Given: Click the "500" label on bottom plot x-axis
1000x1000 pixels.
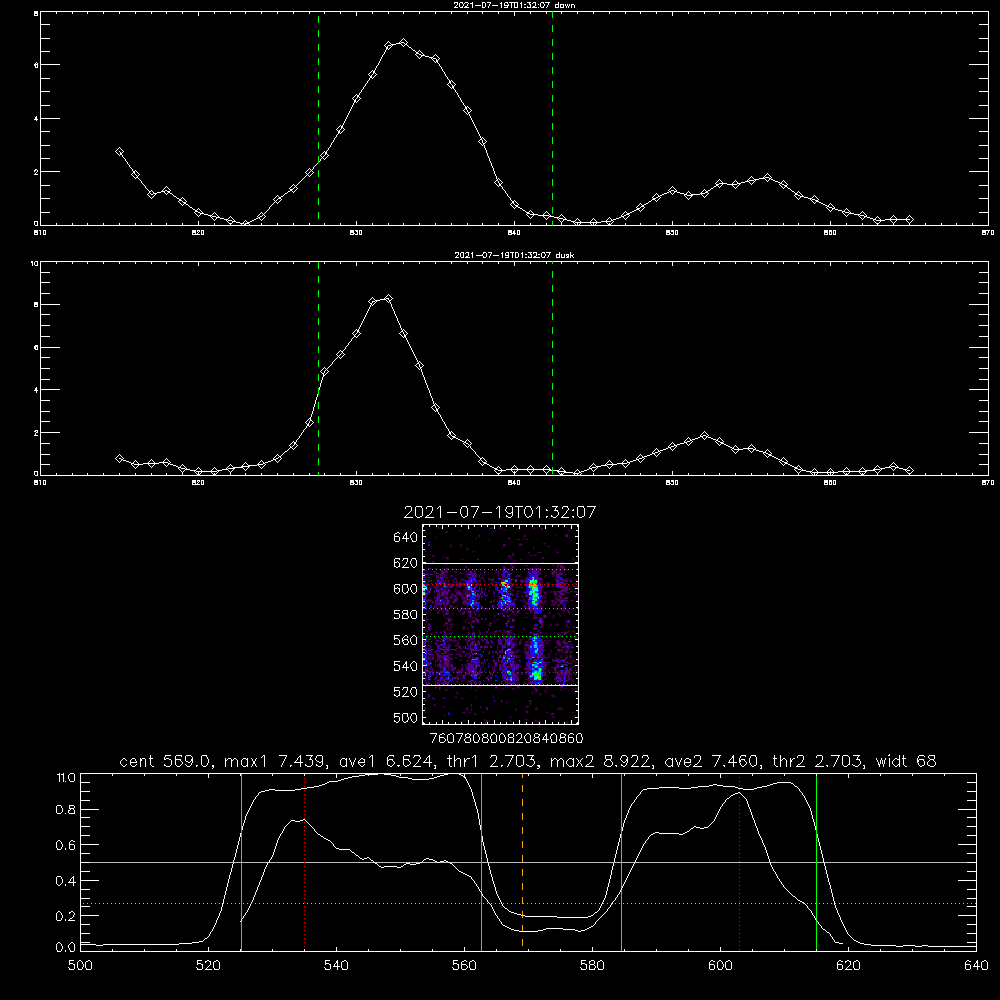Looking at the screenshot, I should [80, 966].
